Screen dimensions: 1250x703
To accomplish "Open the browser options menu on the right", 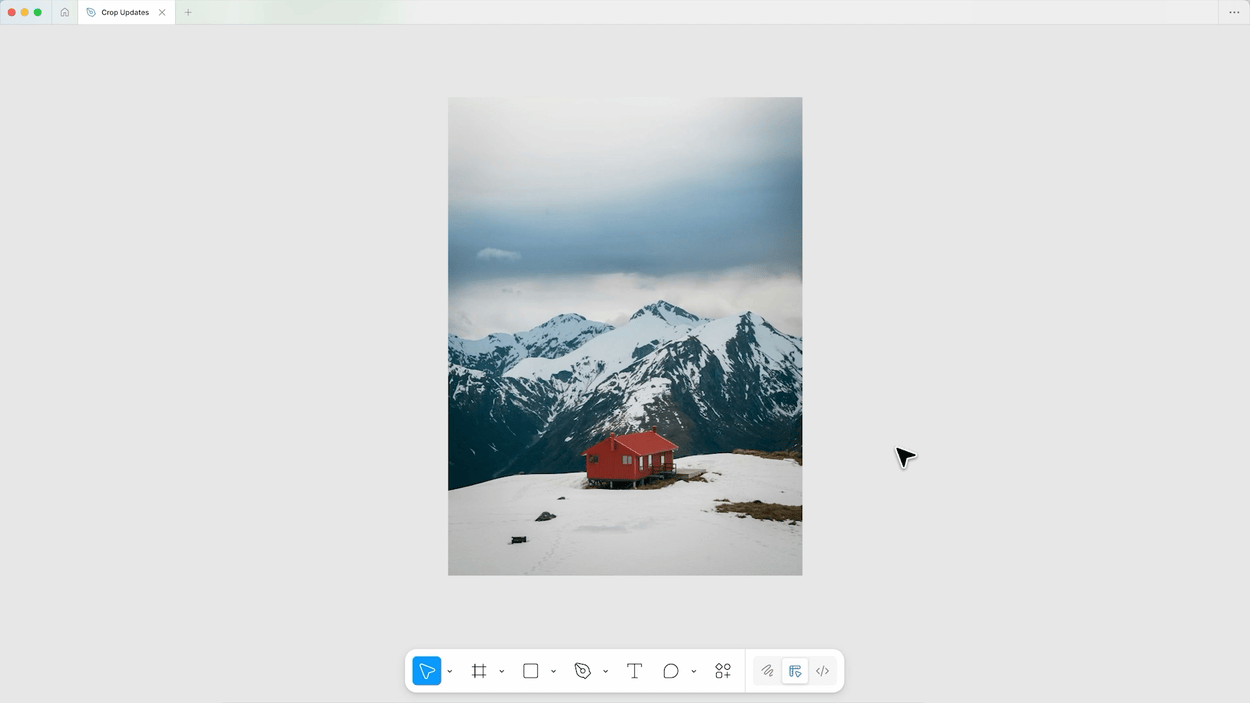I will [x=1234, y=12].
